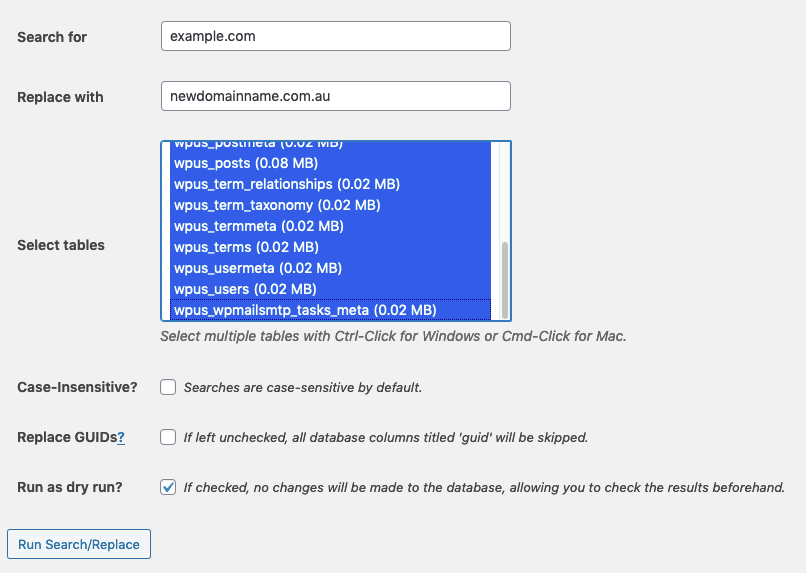Focus the Replace with text field

pyautogui.click(x=335, y=96)
